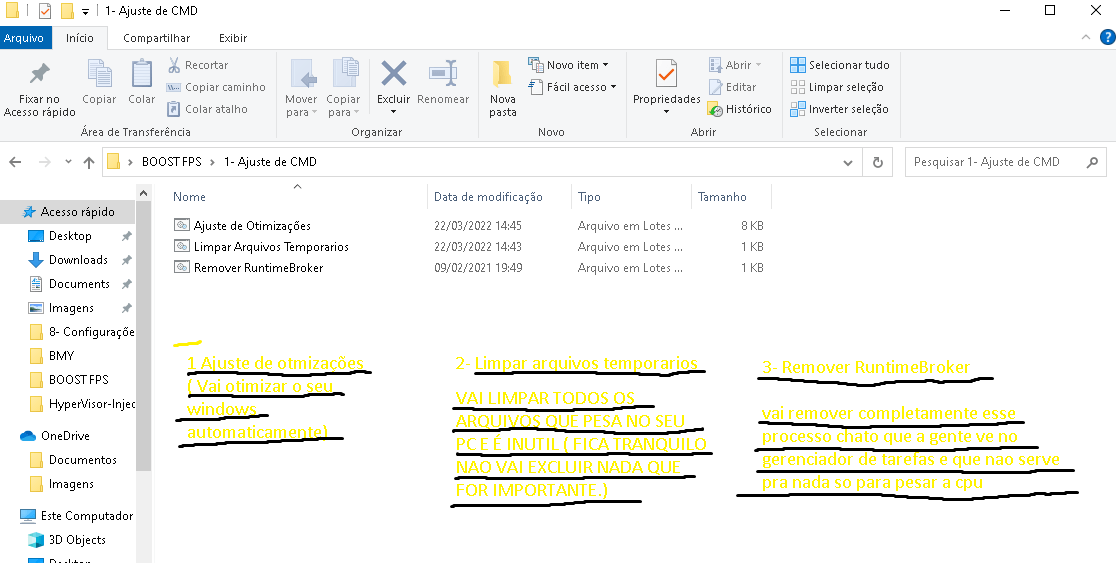1116x563 pixels.
Task: Open Quick Access Toolbar customize dropdown
Action: pos(85,11)
